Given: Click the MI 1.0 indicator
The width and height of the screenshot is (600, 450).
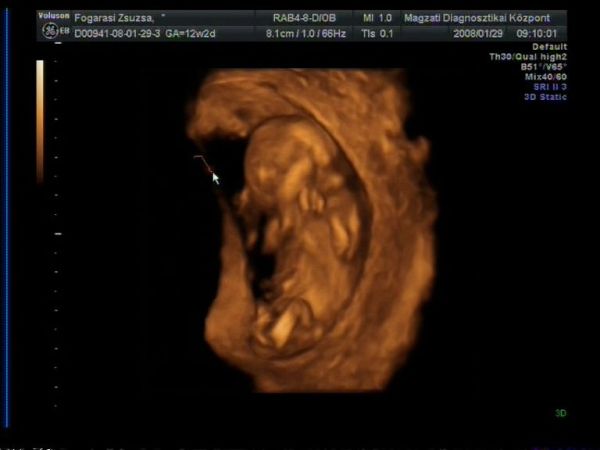Looking at the screenshot, I should (x=378, y=18).
